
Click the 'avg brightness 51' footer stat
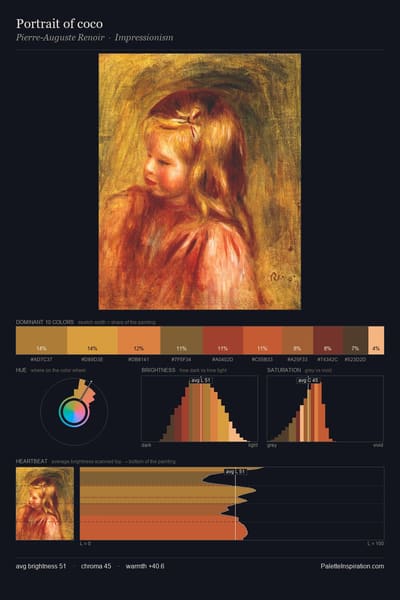click(41, 566)
